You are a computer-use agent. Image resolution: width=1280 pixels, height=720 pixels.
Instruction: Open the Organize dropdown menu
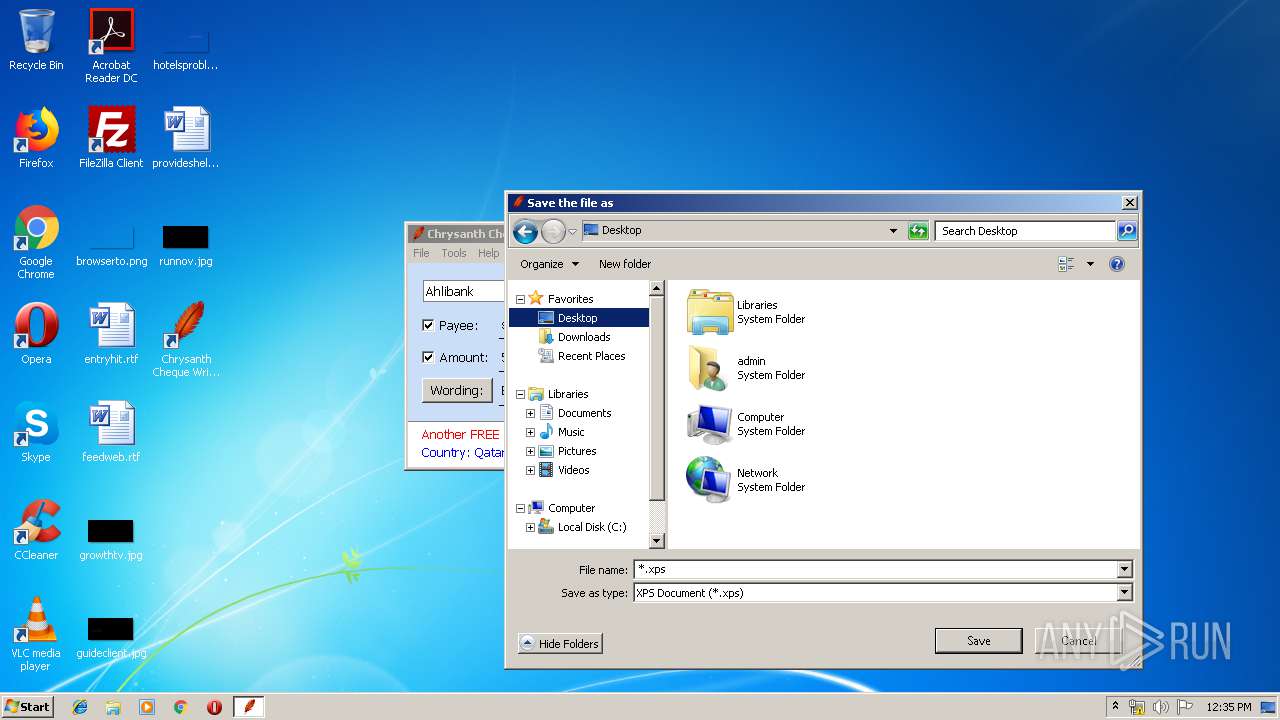(x=549, y=264)
